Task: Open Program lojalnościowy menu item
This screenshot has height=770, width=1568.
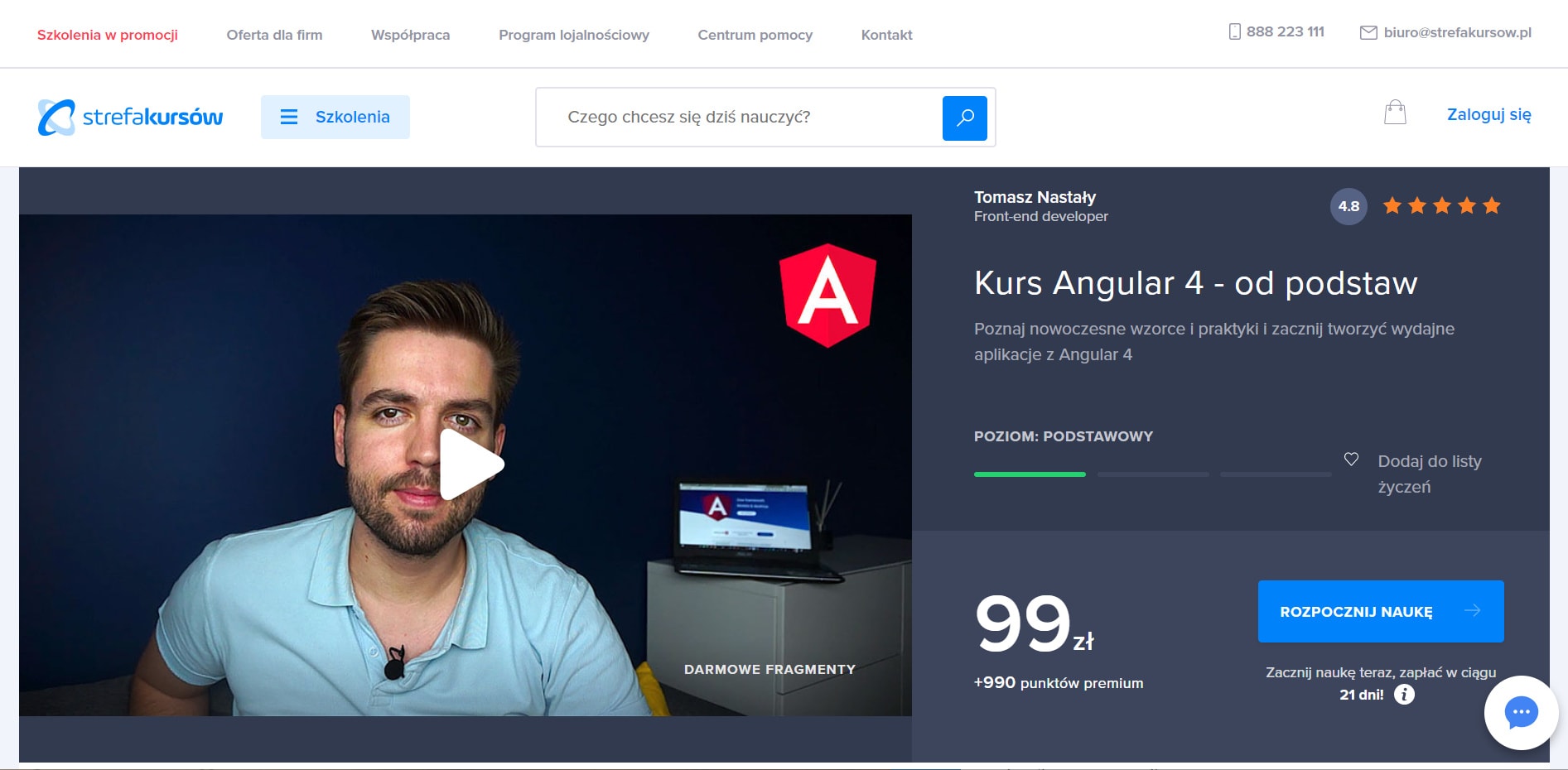Action: 574,35
